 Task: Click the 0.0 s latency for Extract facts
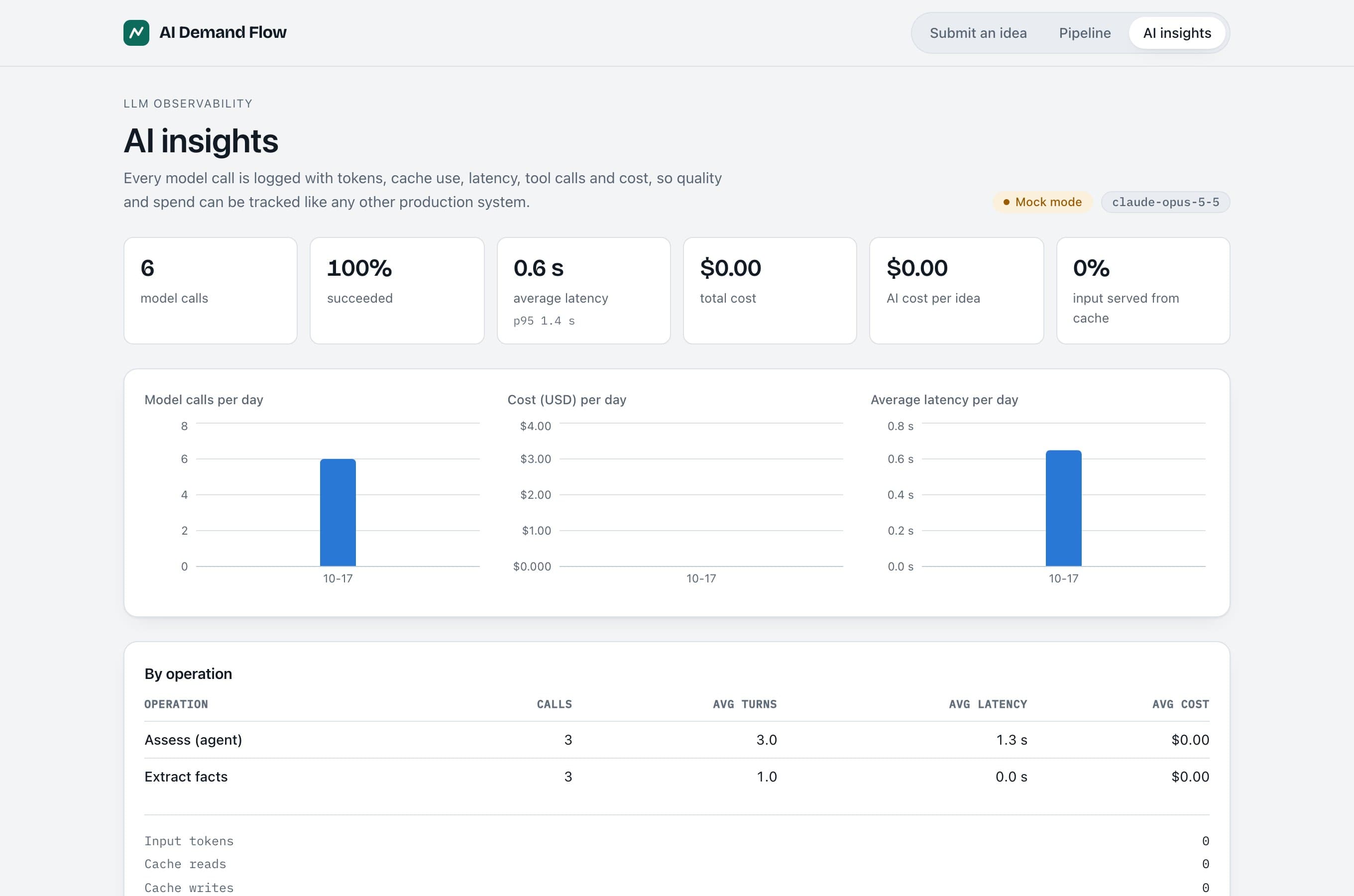pos(1011,777)
